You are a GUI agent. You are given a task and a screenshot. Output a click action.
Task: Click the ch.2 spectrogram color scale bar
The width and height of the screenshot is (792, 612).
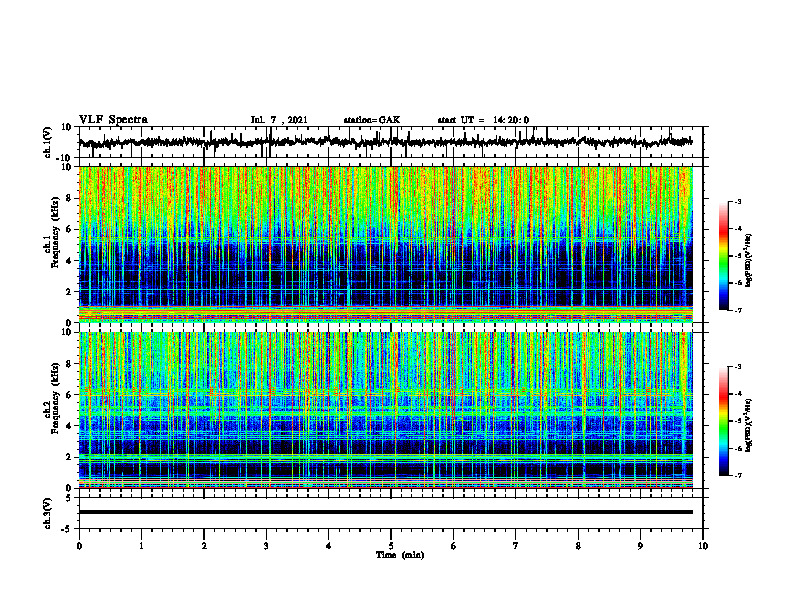click(x=724, y=421)
